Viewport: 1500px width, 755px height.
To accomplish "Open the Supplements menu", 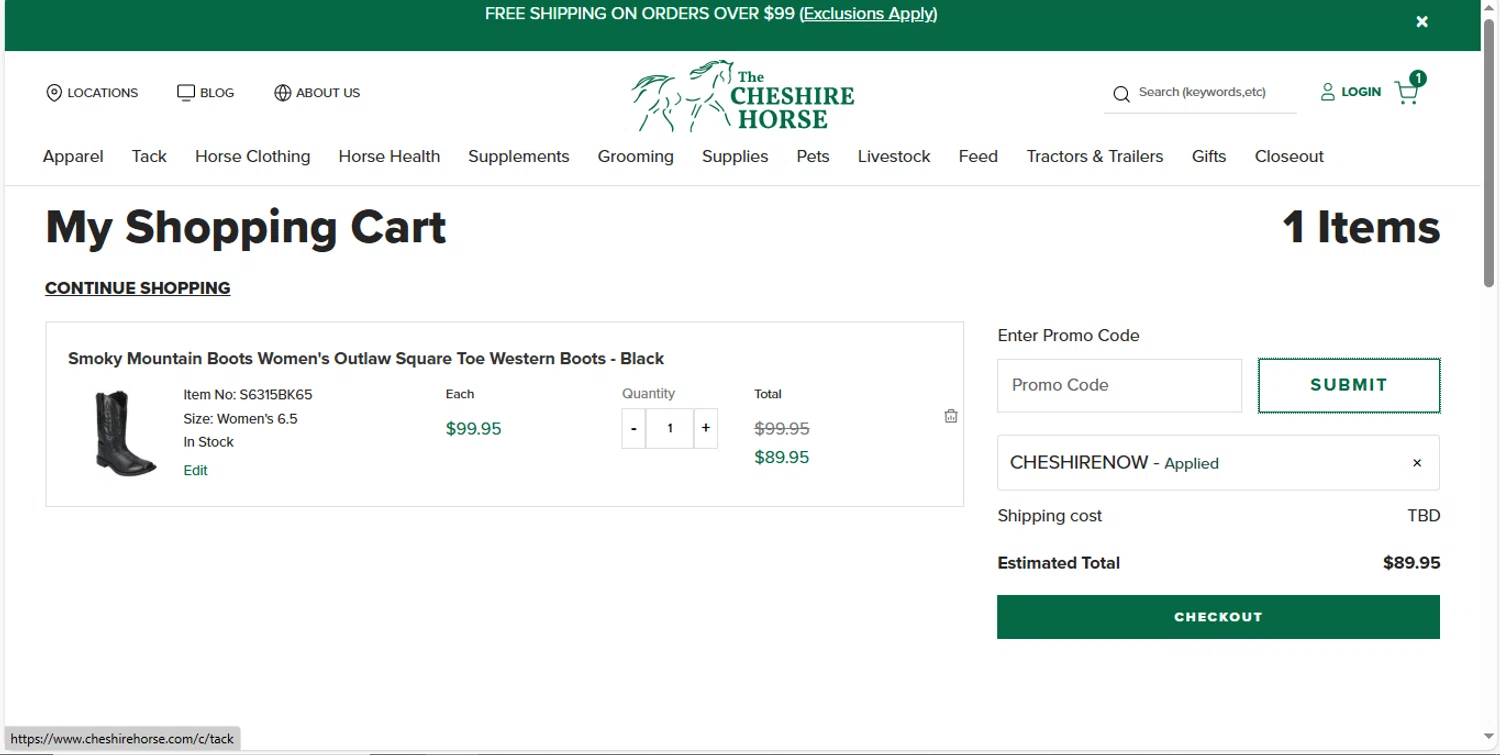I will tap(519, 156).
